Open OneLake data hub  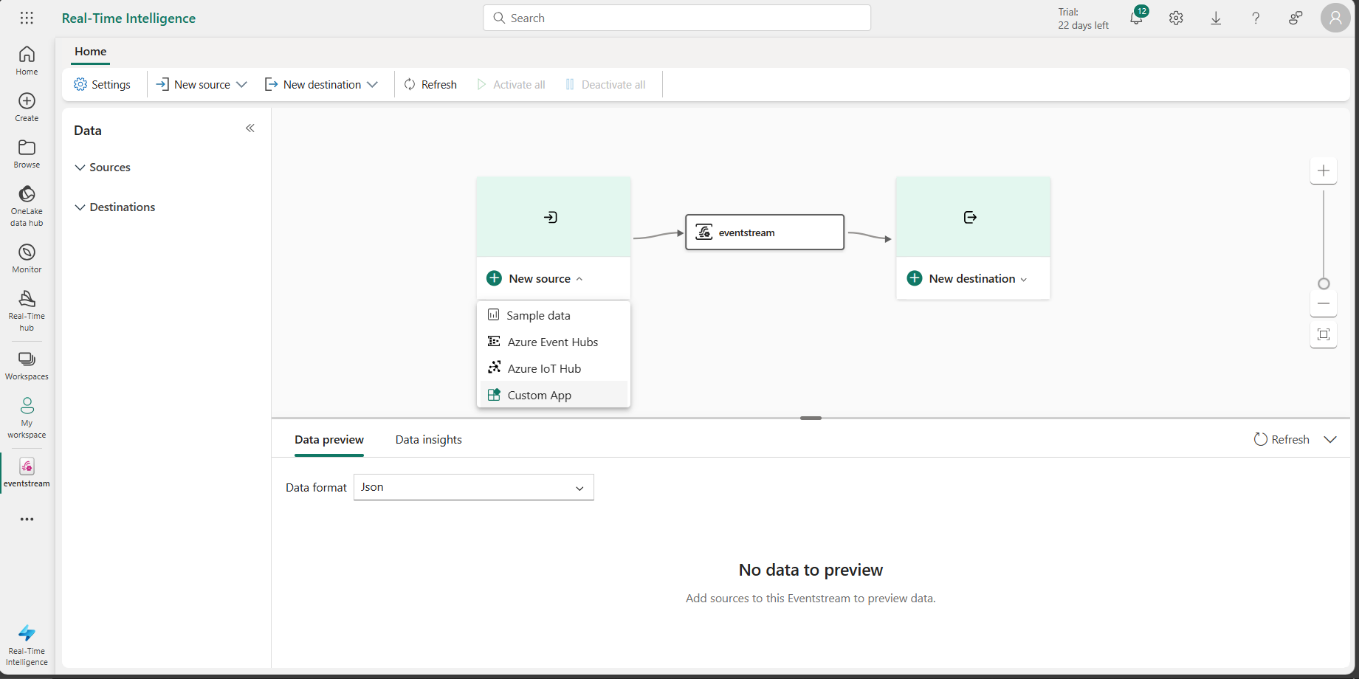click(x=27, y=206)
